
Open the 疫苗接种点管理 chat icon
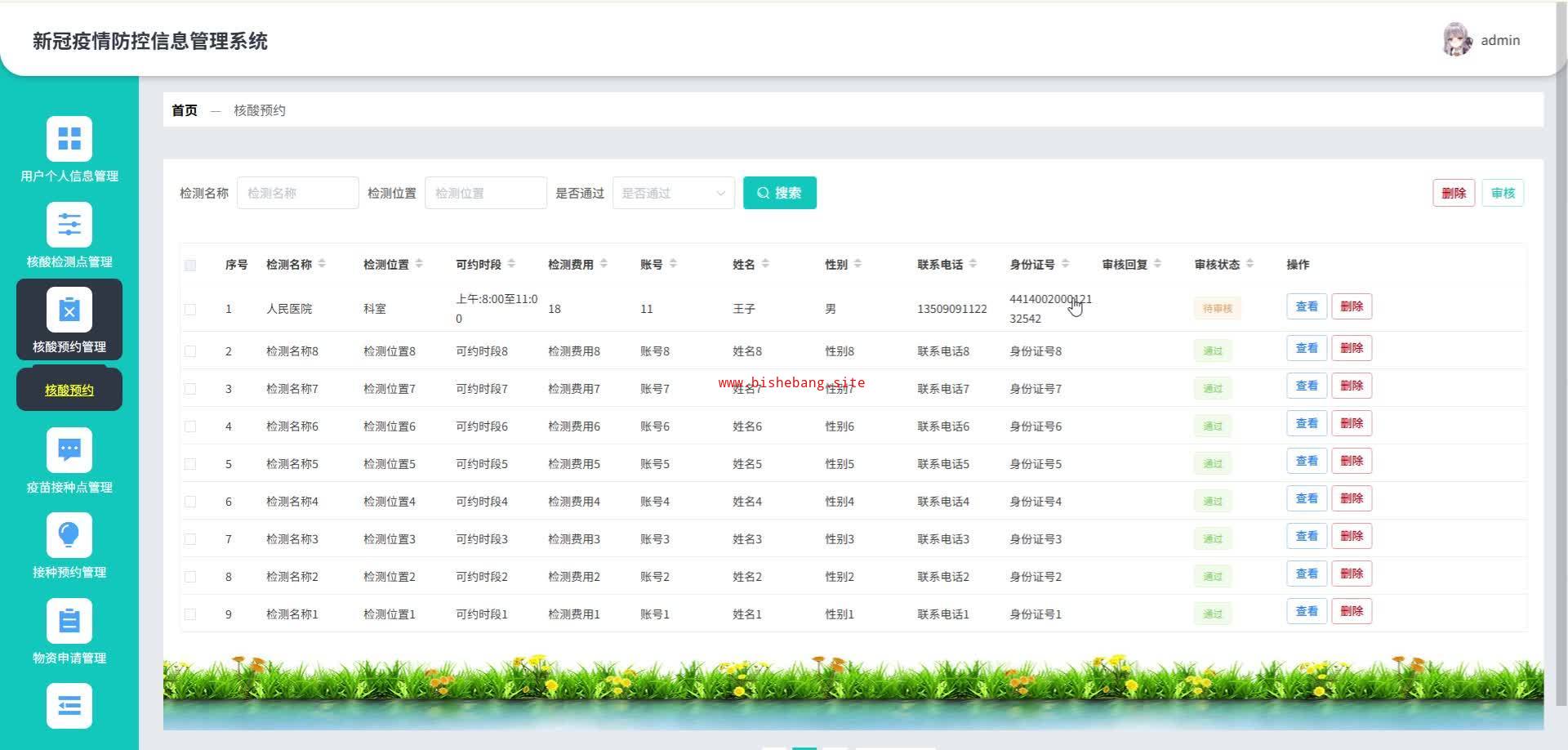69,450
